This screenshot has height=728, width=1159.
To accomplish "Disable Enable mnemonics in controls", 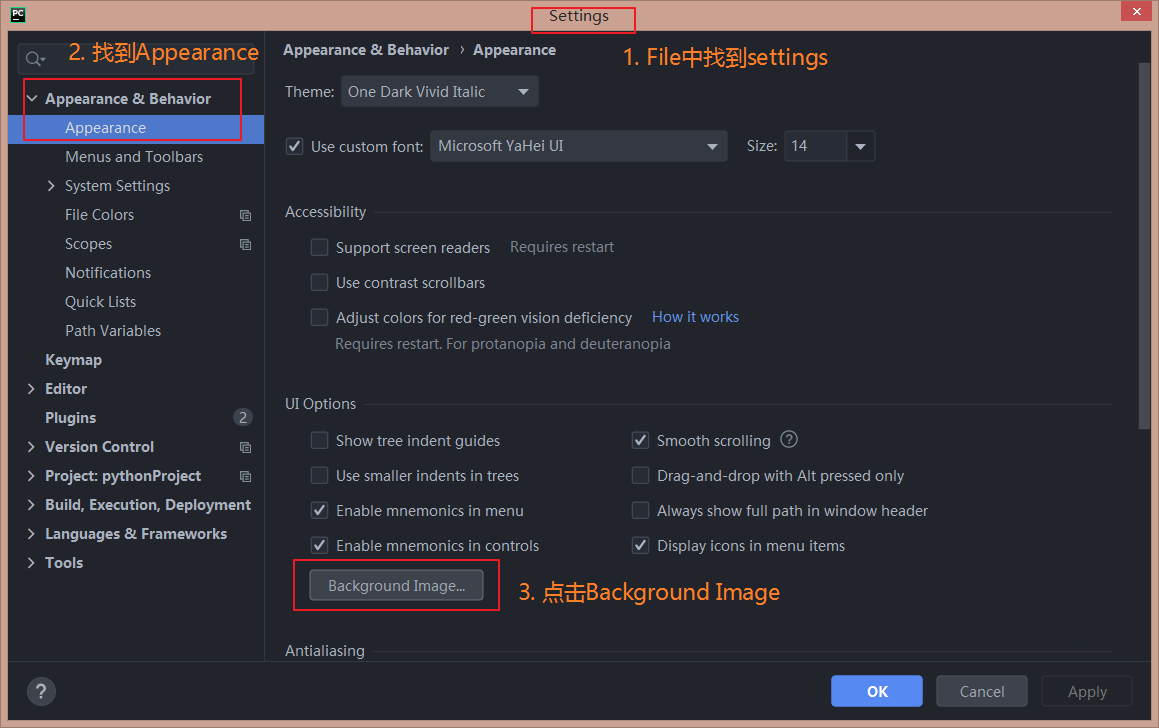I will click(319, 545).
